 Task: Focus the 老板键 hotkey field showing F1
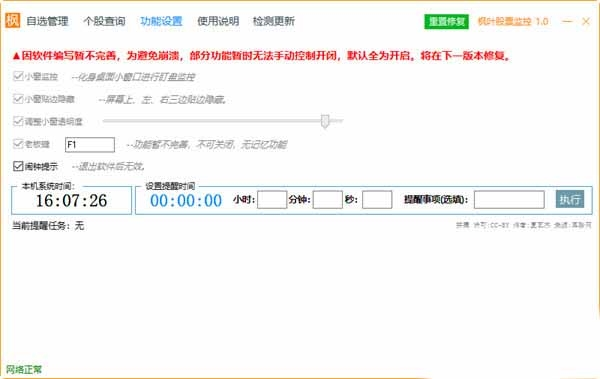point(90,145)
